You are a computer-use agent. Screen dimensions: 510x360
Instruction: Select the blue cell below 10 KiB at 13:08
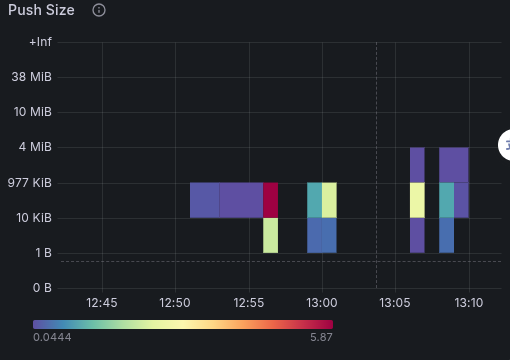click(x=447, y=235)
